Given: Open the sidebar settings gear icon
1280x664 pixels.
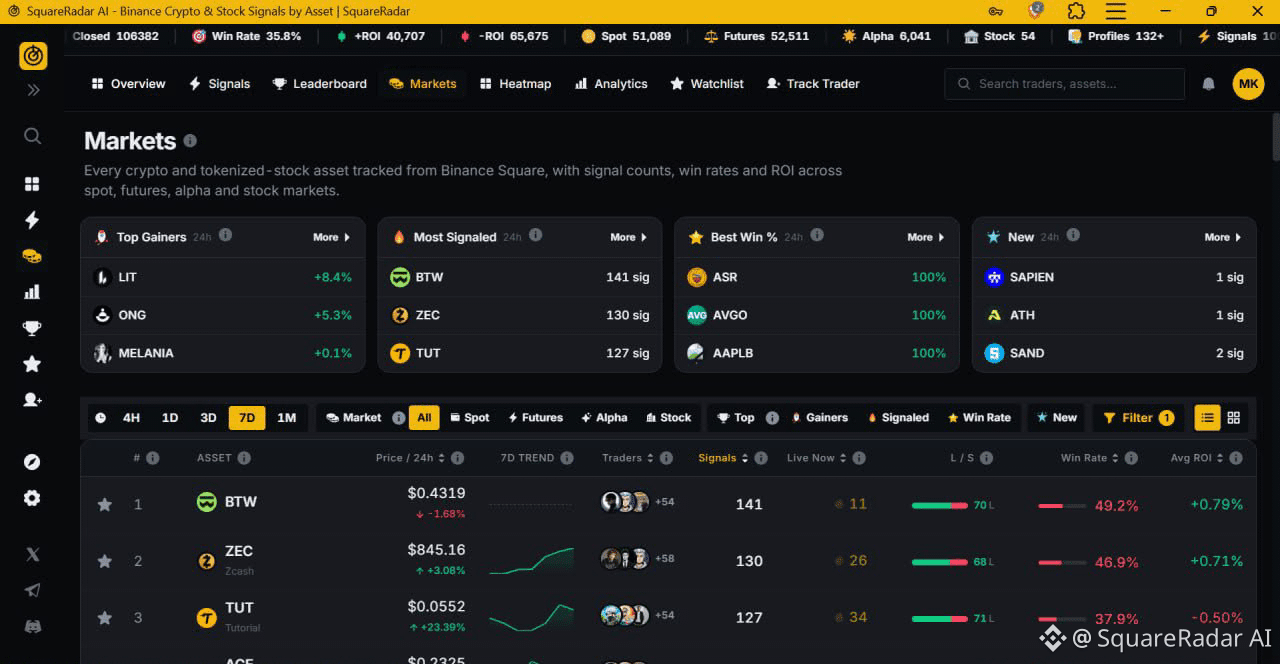Looking at the screenshot, I should click(32, 498).
